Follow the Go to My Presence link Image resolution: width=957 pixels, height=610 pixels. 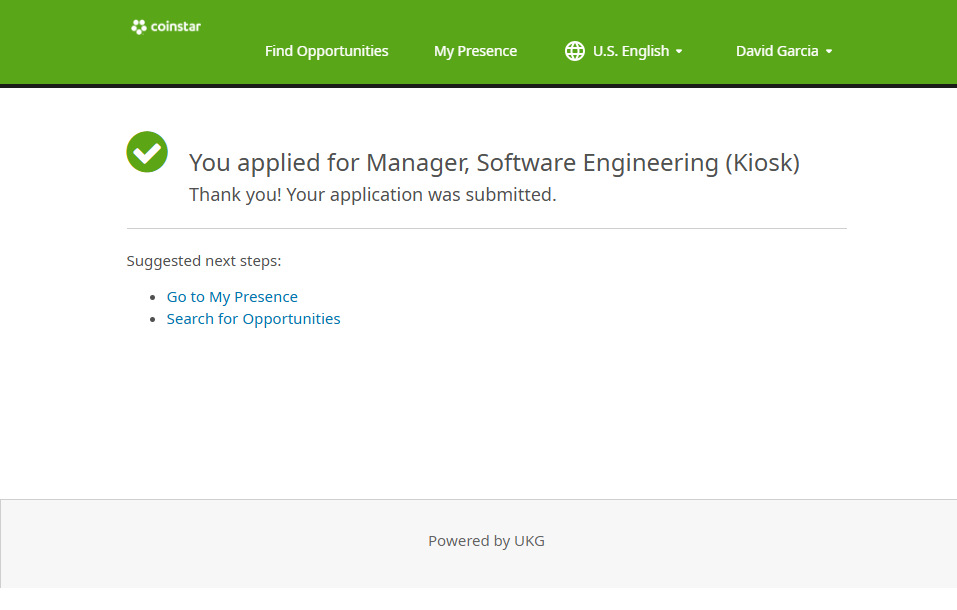[x=232, y=297]
